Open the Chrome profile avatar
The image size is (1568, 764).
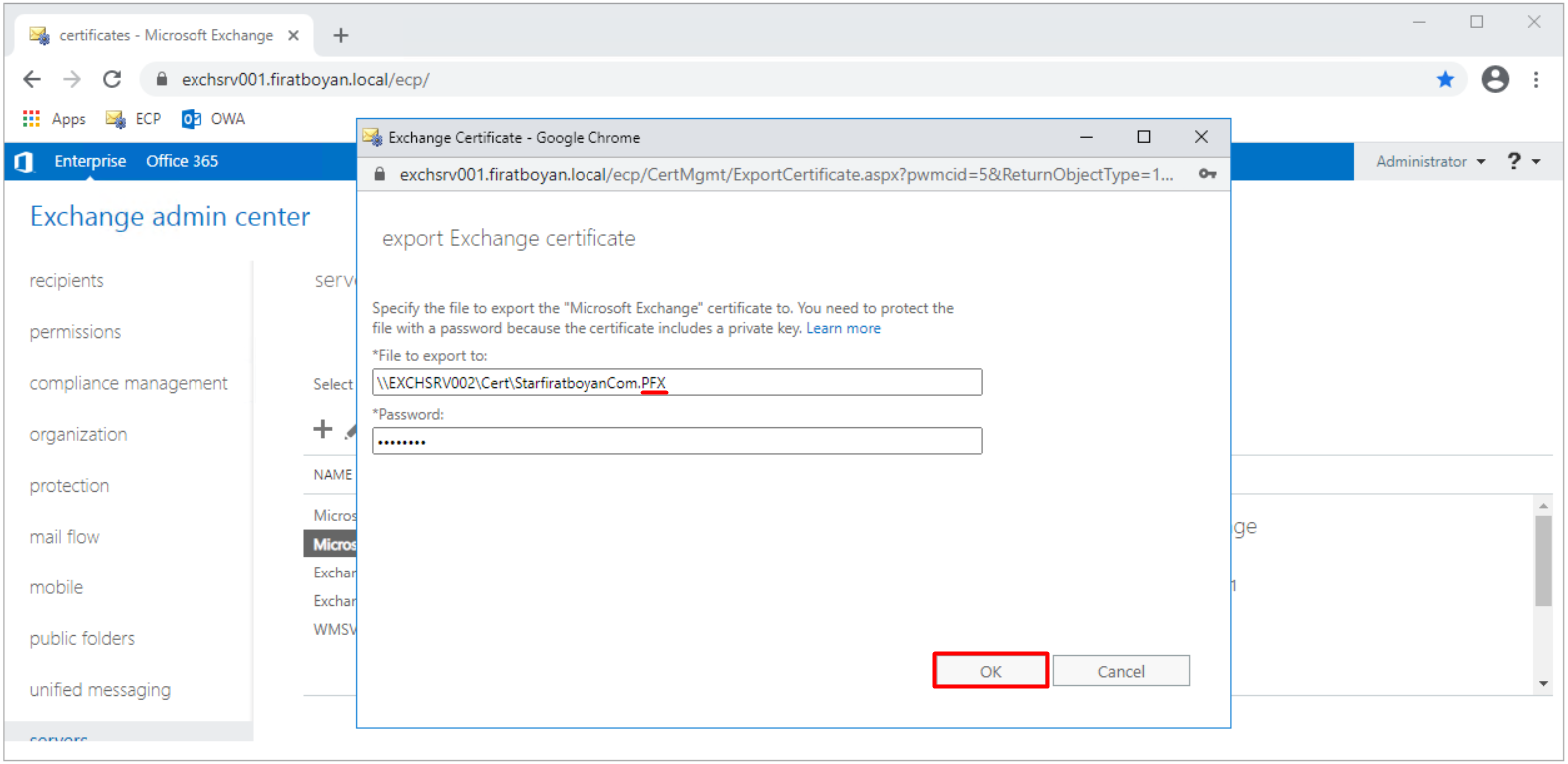(x=1495, y=79)
